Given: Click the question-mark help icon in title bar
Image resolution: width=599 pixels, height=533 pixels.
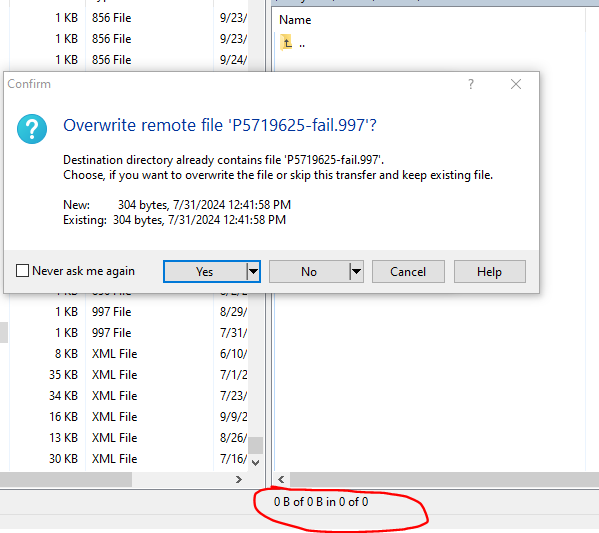Looking at the screenshot, I should pos(471,84).
